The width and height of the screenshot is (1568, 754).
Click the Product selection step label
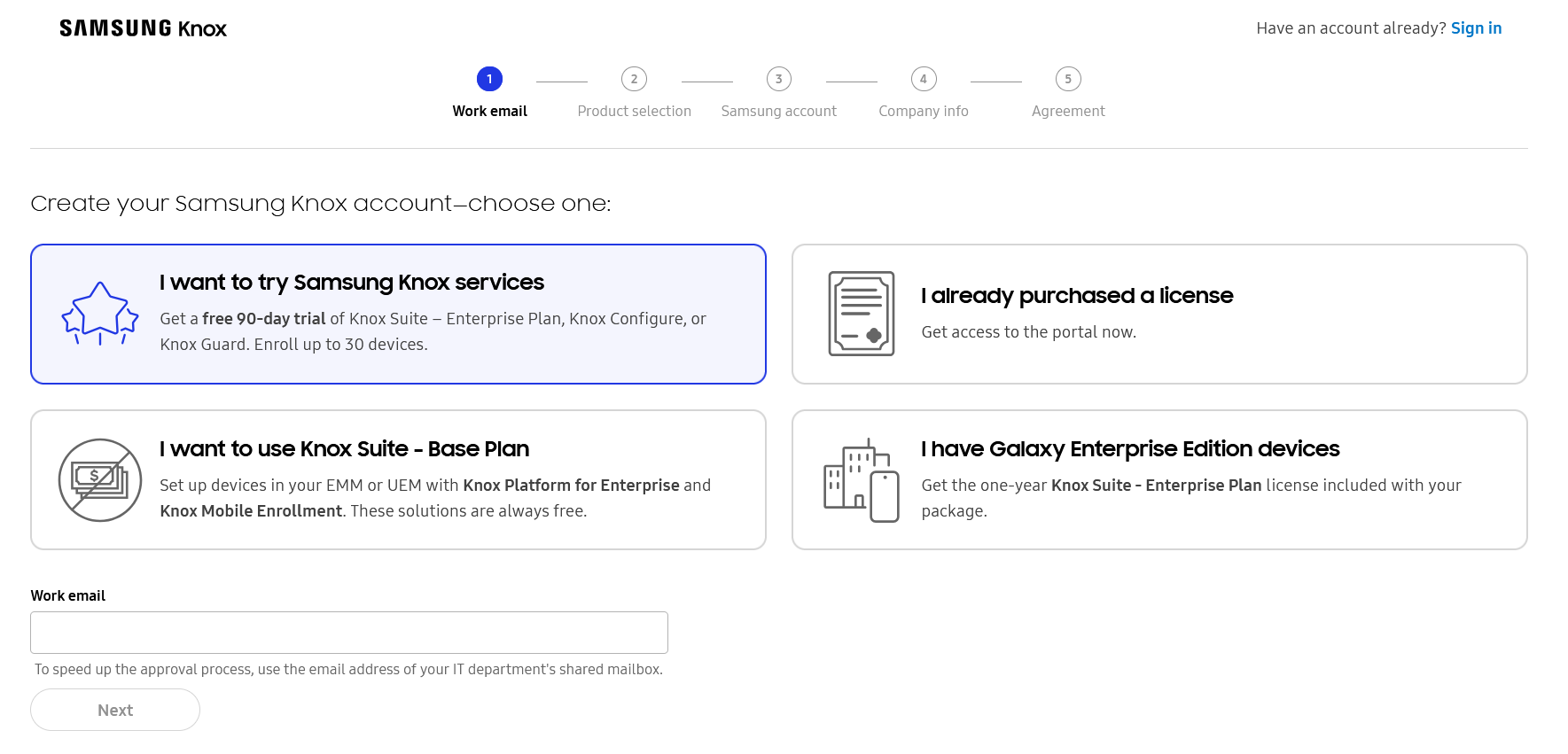[634, 112]
